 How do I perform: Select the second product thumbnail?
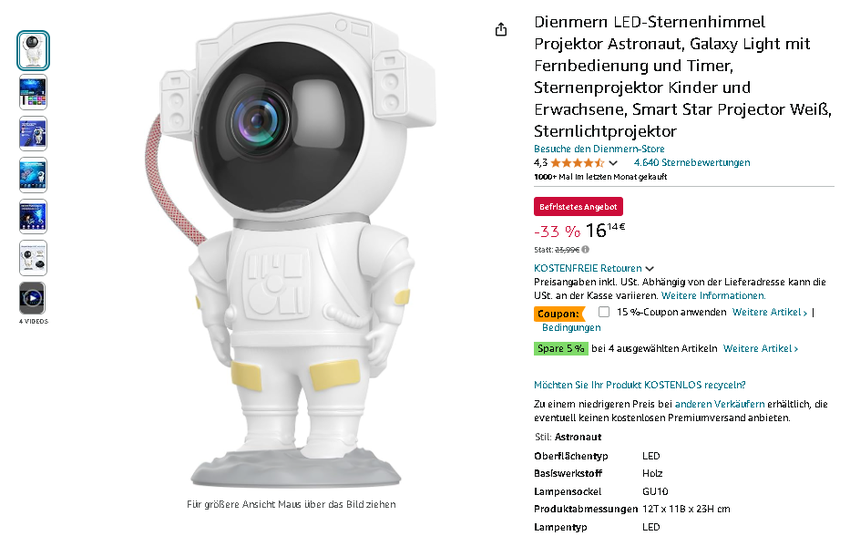pos(33,92)
